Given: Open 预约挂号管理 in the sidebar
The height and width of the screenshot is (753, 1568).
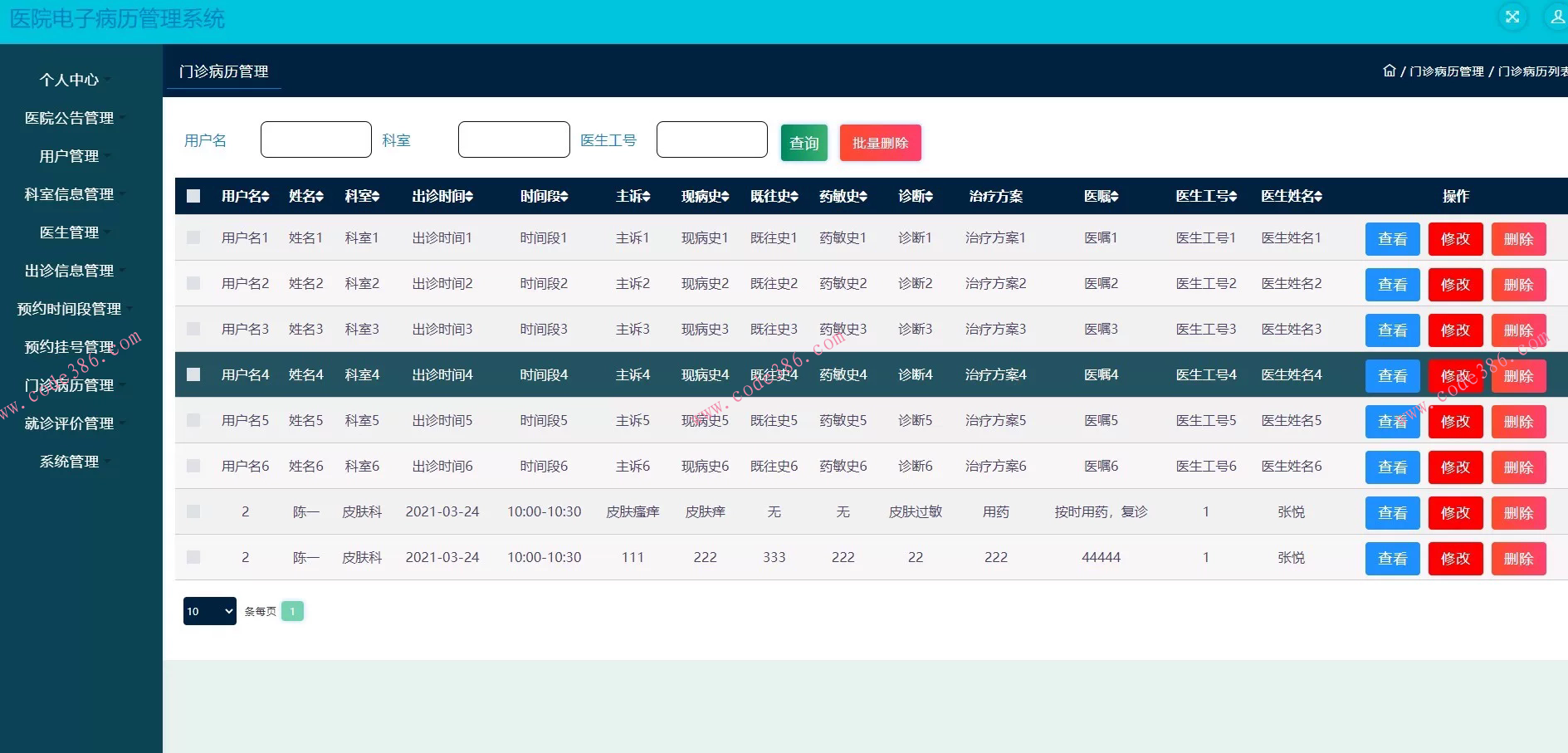Looking at the screenshot, I should [x=70, y=347].
